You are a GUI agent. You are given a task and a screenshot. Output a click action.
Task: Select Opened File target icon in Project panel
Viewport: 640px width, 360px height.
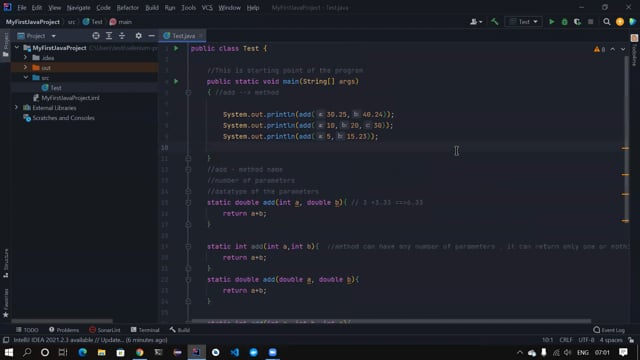[x=96, y=36]
